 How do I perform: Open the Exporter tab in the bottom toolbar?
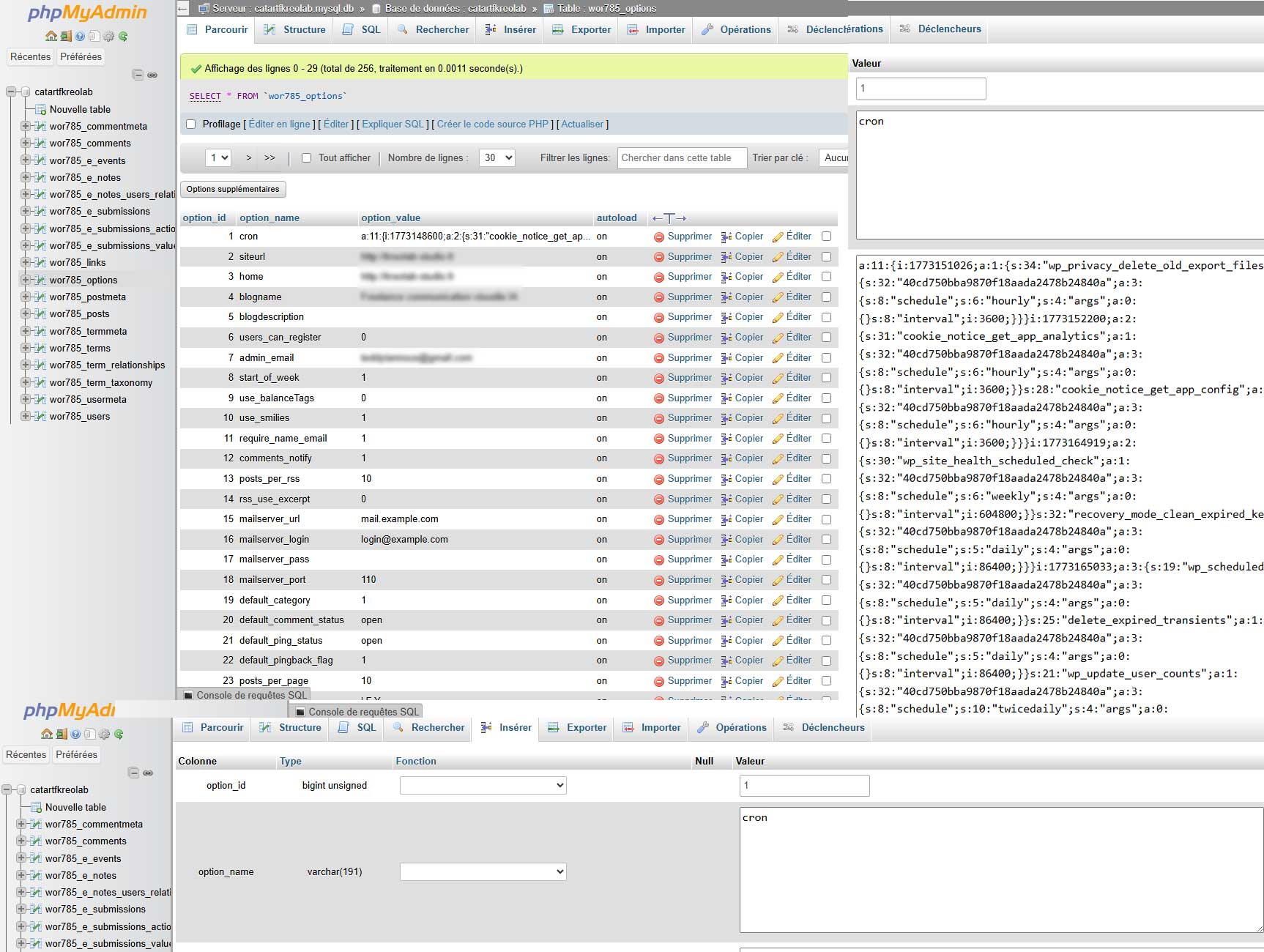pos(578,728)
